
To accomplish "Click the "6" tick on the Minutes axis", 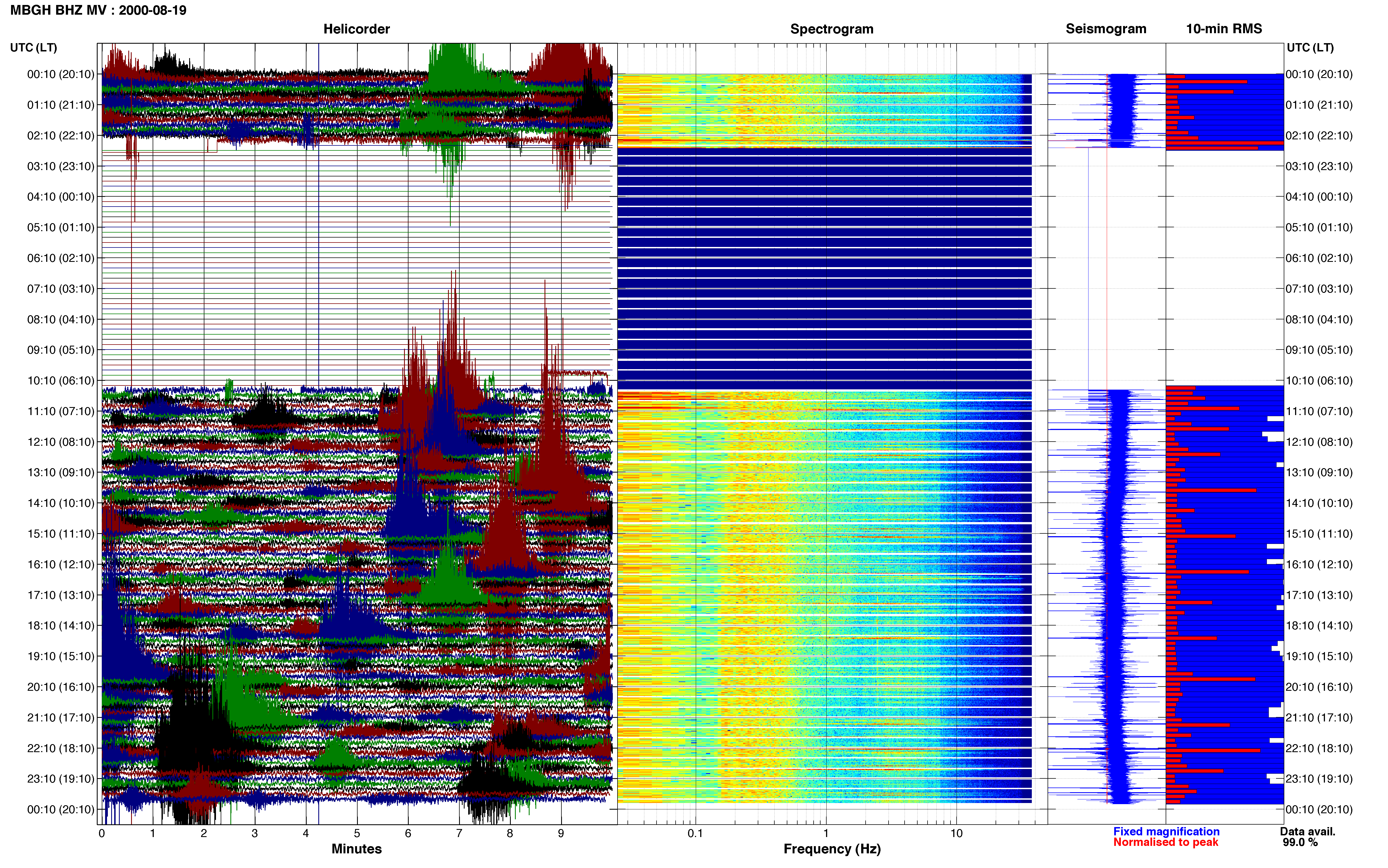I will (x=408, y=833).
